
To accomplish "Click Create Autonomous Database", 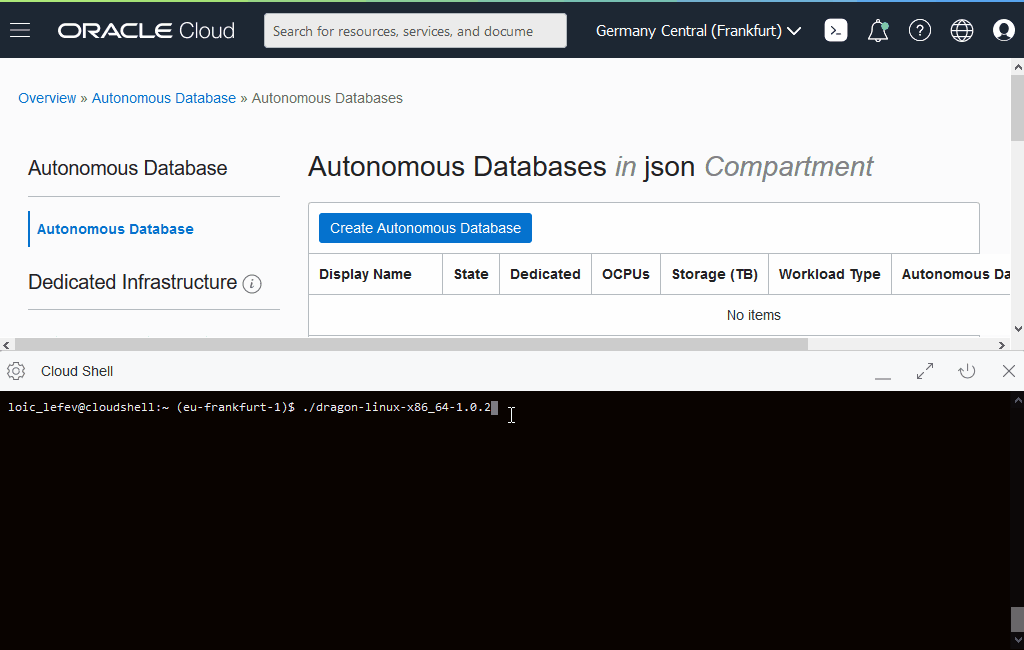I will pyautogui.click(x=424, y=228).
